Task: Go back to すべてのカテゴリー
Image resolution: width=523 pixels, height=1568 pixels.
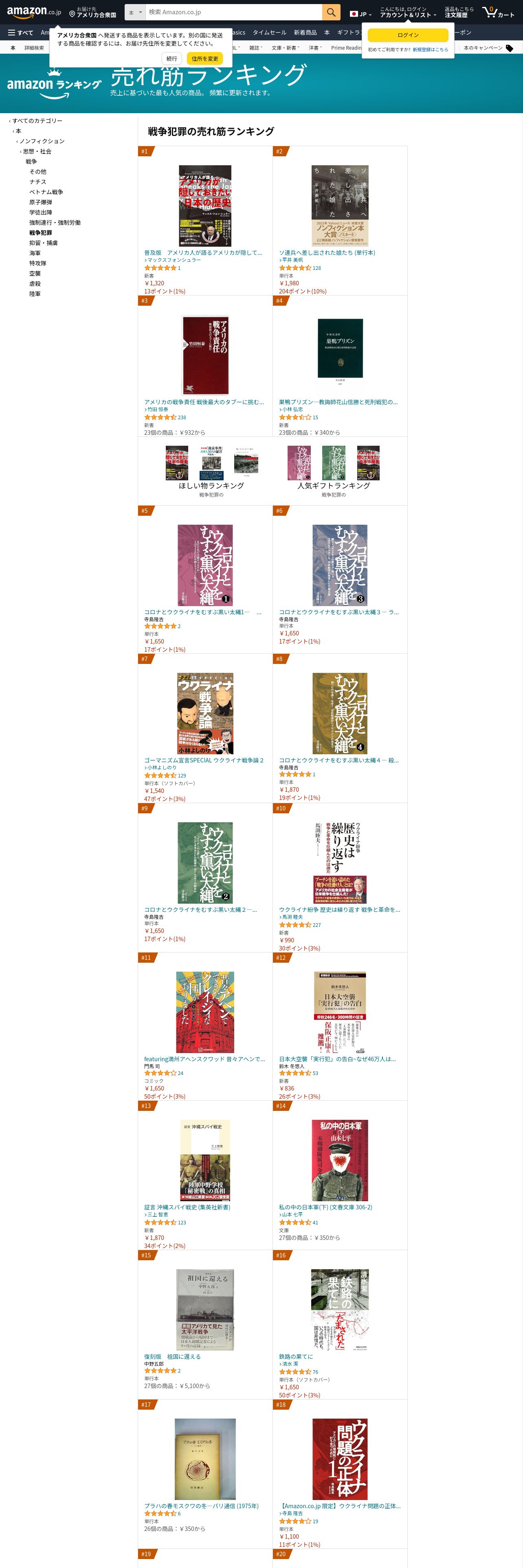Action: pos(37,121)
